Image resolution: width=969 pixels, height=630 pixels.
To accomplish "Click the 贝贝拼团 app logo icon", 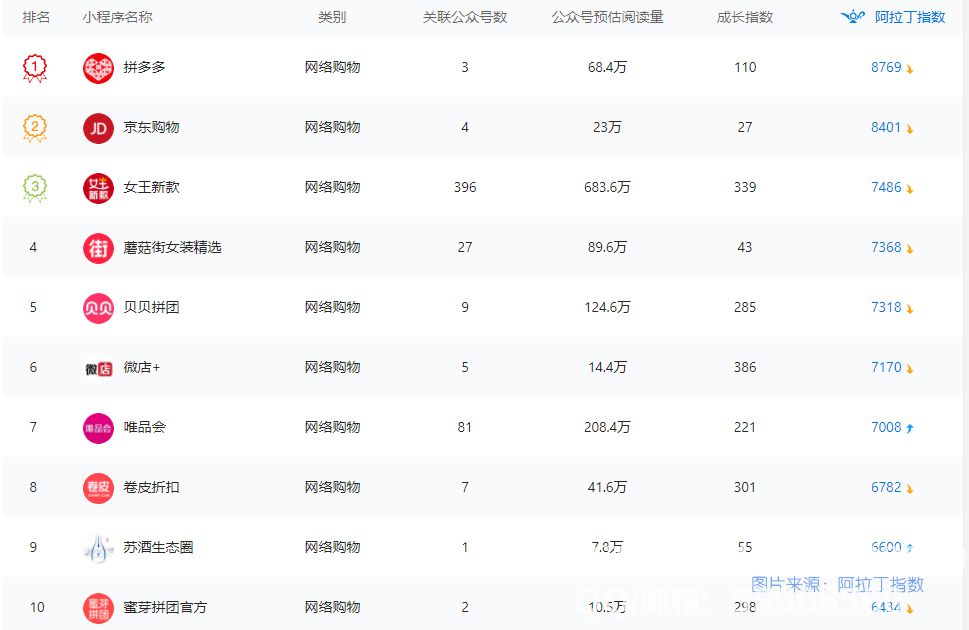I will [x=98, y=308].
